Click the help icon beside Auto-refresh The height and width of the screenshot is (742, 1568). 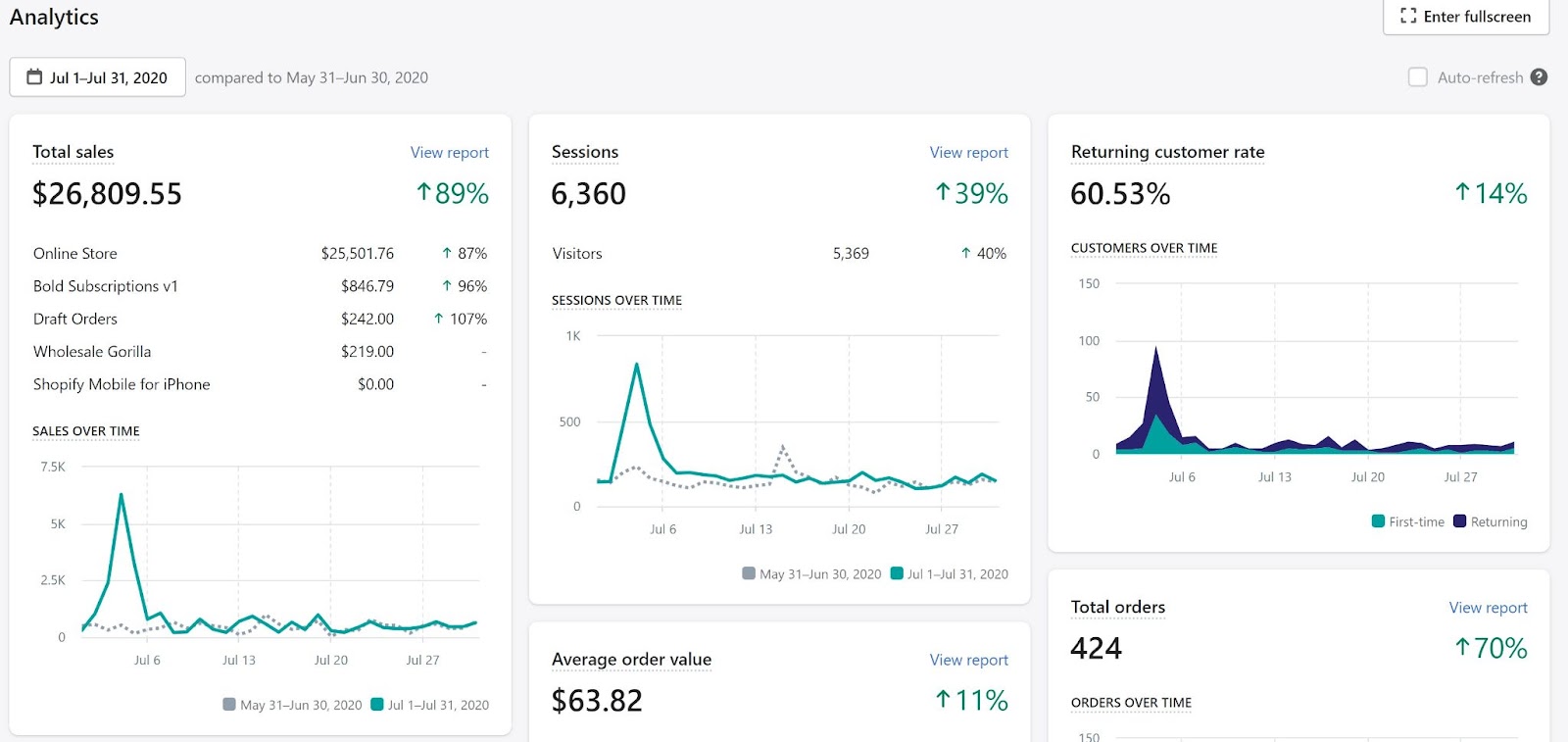pos(1539,77)
